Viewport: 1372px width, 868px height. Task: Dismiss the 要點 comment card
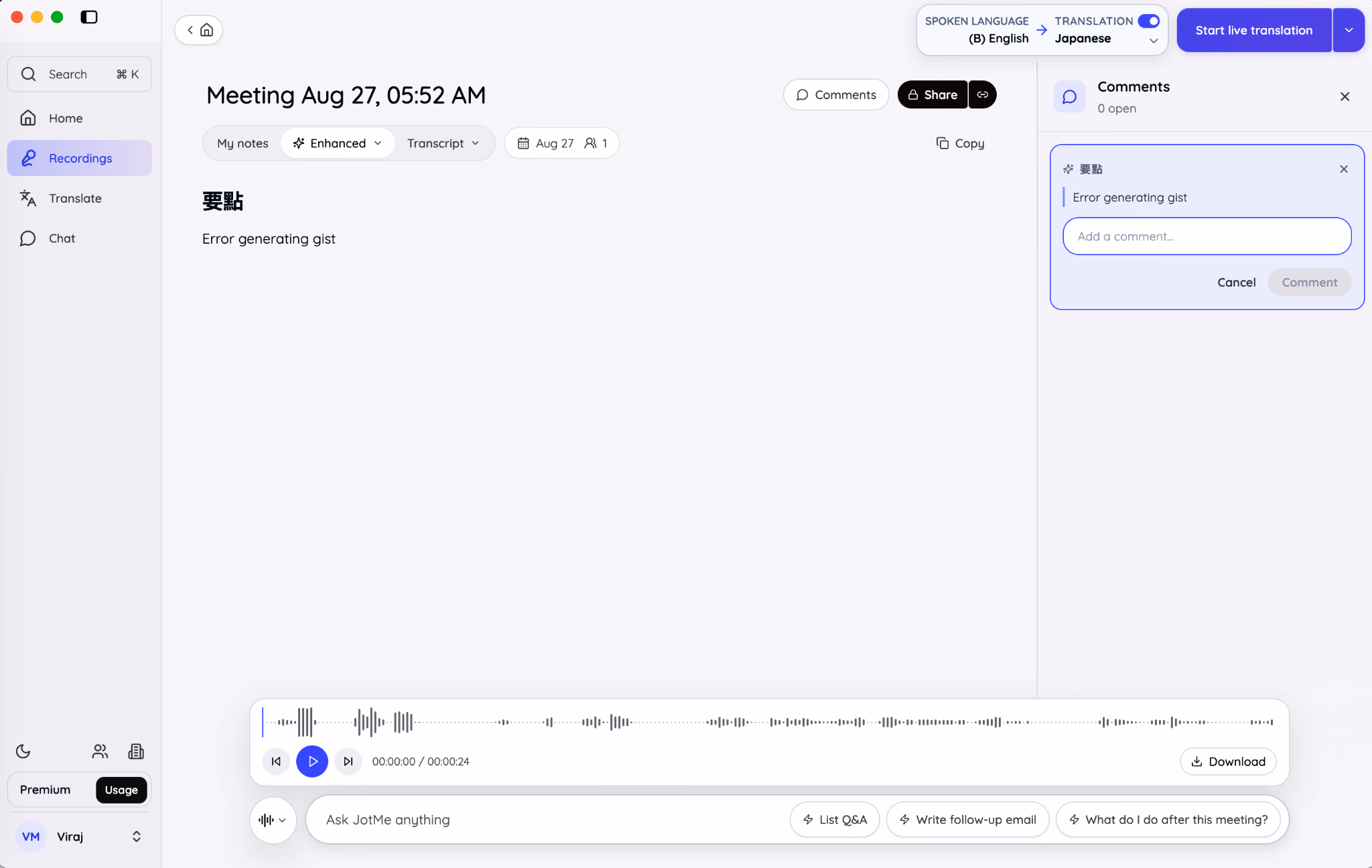1344,169
